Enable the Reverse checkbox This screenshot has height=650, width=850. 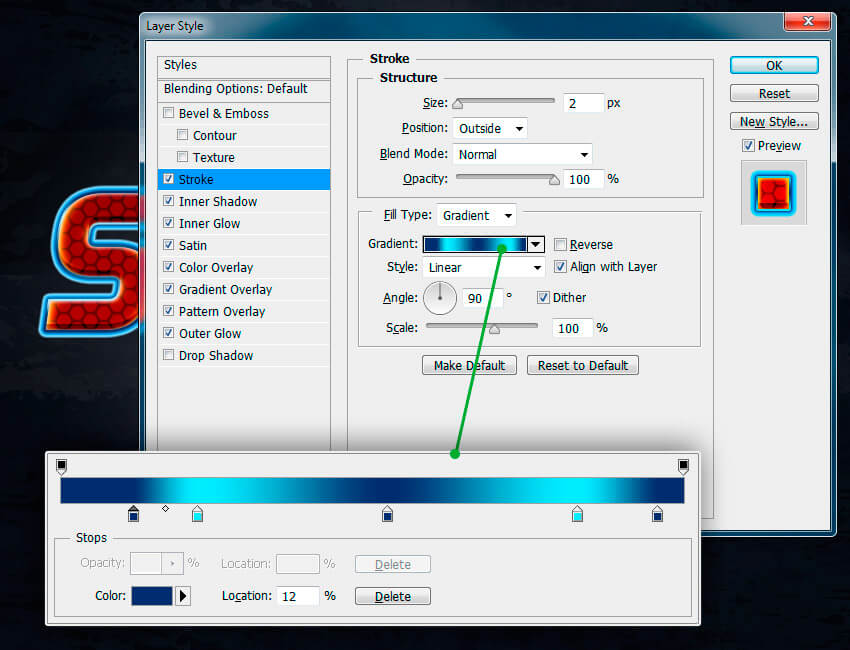pyautogui.click(x=561, y=245)
